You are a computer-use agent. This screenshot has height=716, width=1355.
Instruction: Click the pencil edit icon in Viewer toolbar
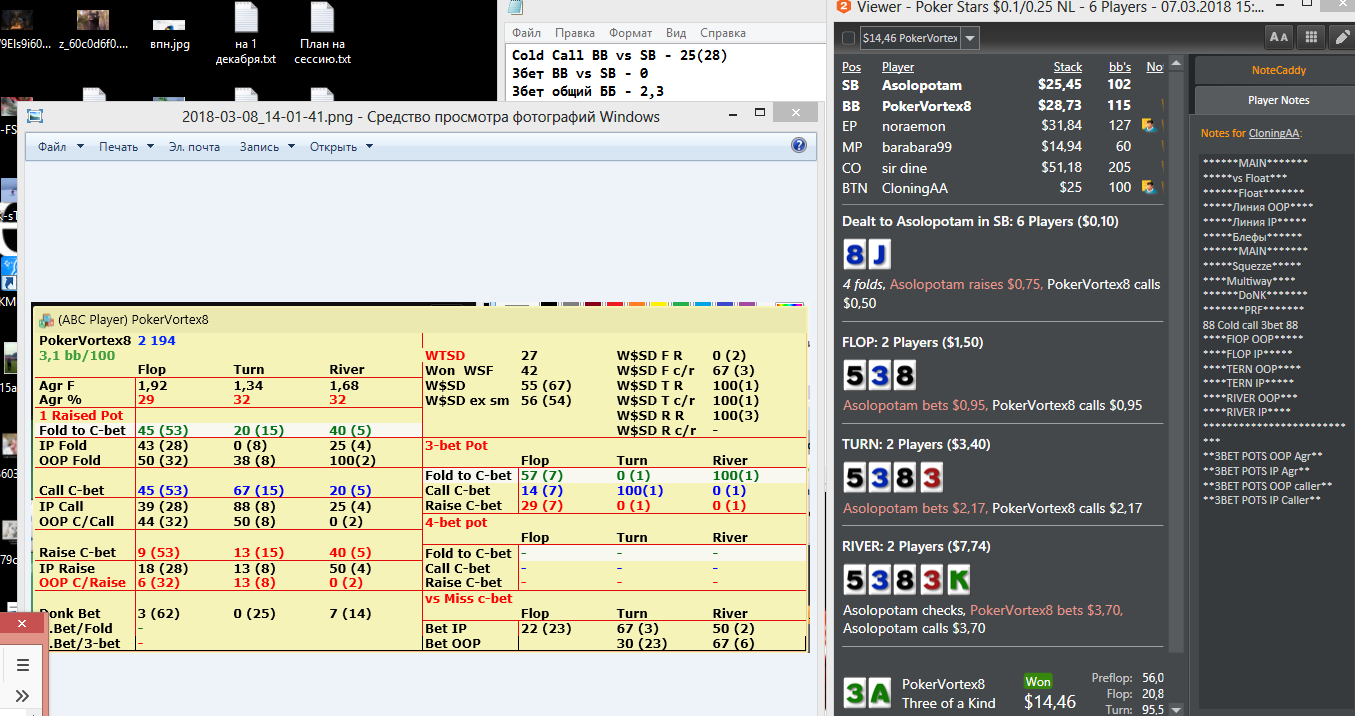1342,37
